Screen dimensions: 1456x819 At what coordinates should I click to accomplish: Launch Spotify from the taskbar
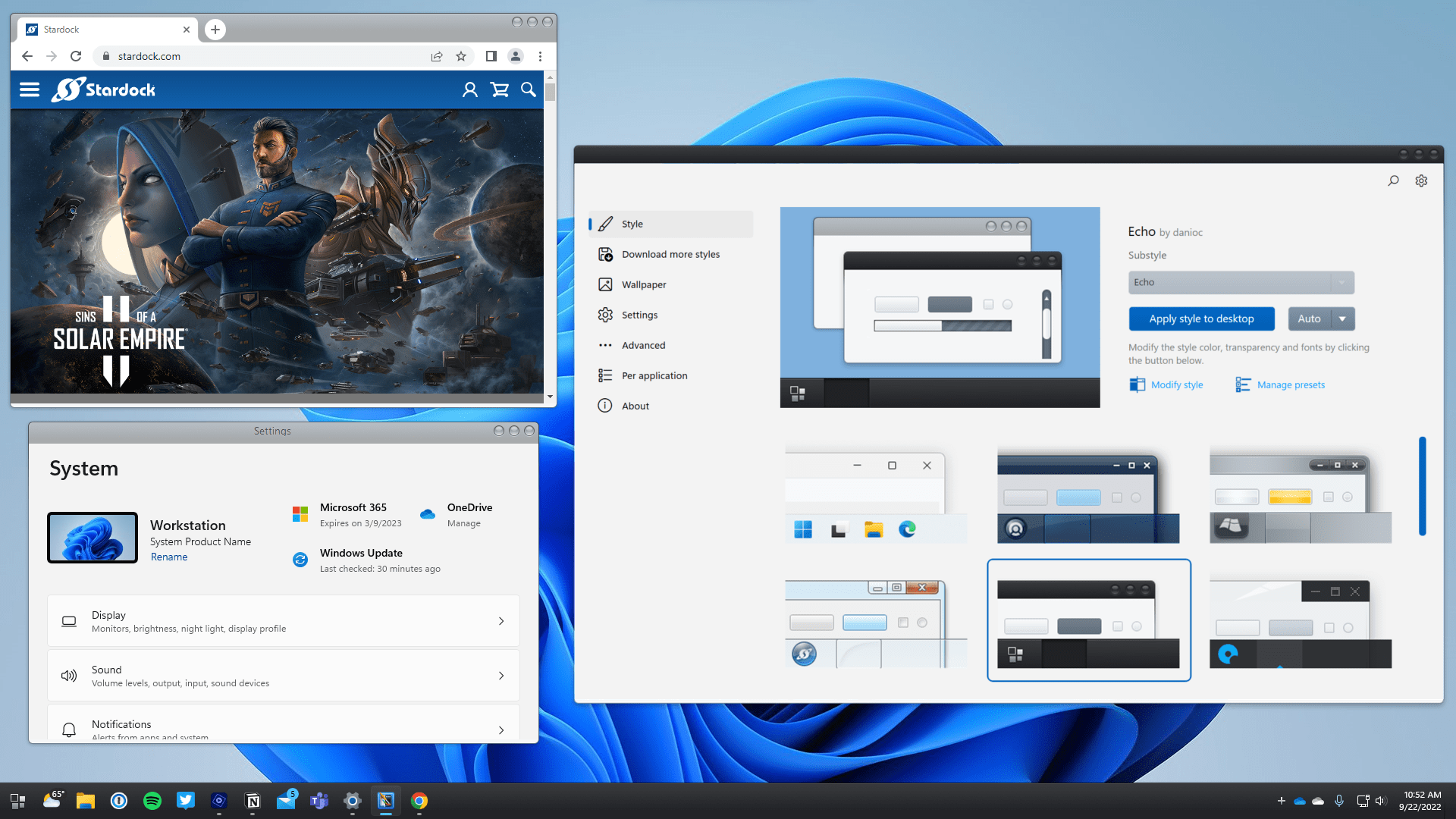click(152, 800)
